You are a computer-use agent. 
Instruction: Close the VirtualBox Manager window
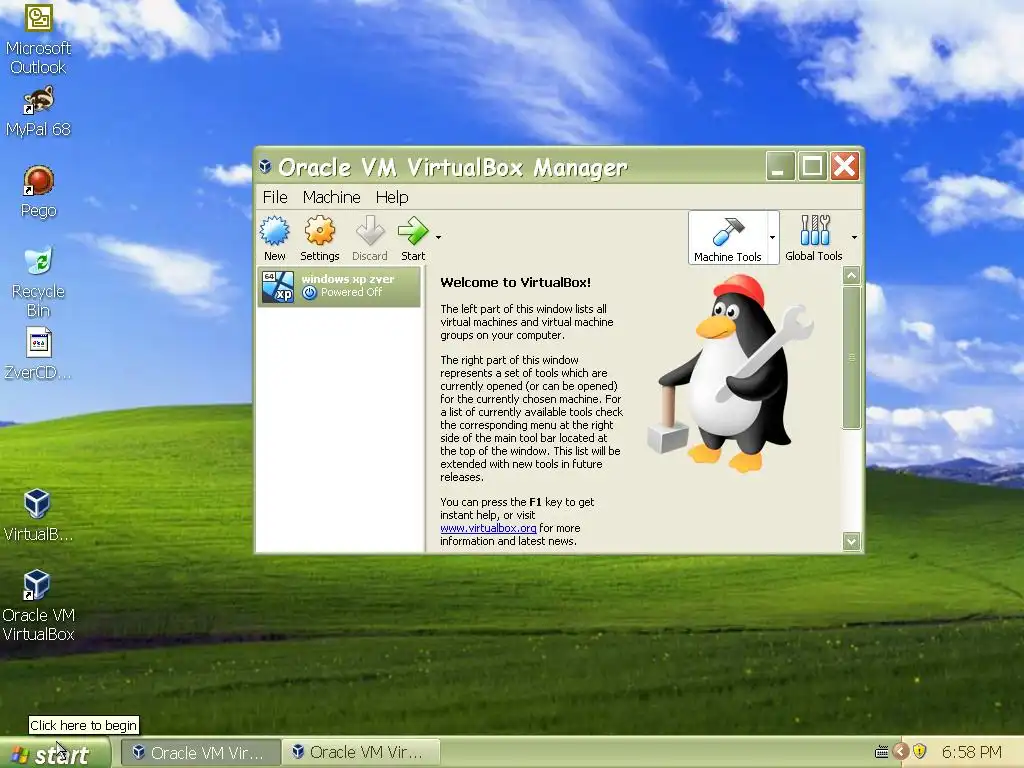click(844, 167)
